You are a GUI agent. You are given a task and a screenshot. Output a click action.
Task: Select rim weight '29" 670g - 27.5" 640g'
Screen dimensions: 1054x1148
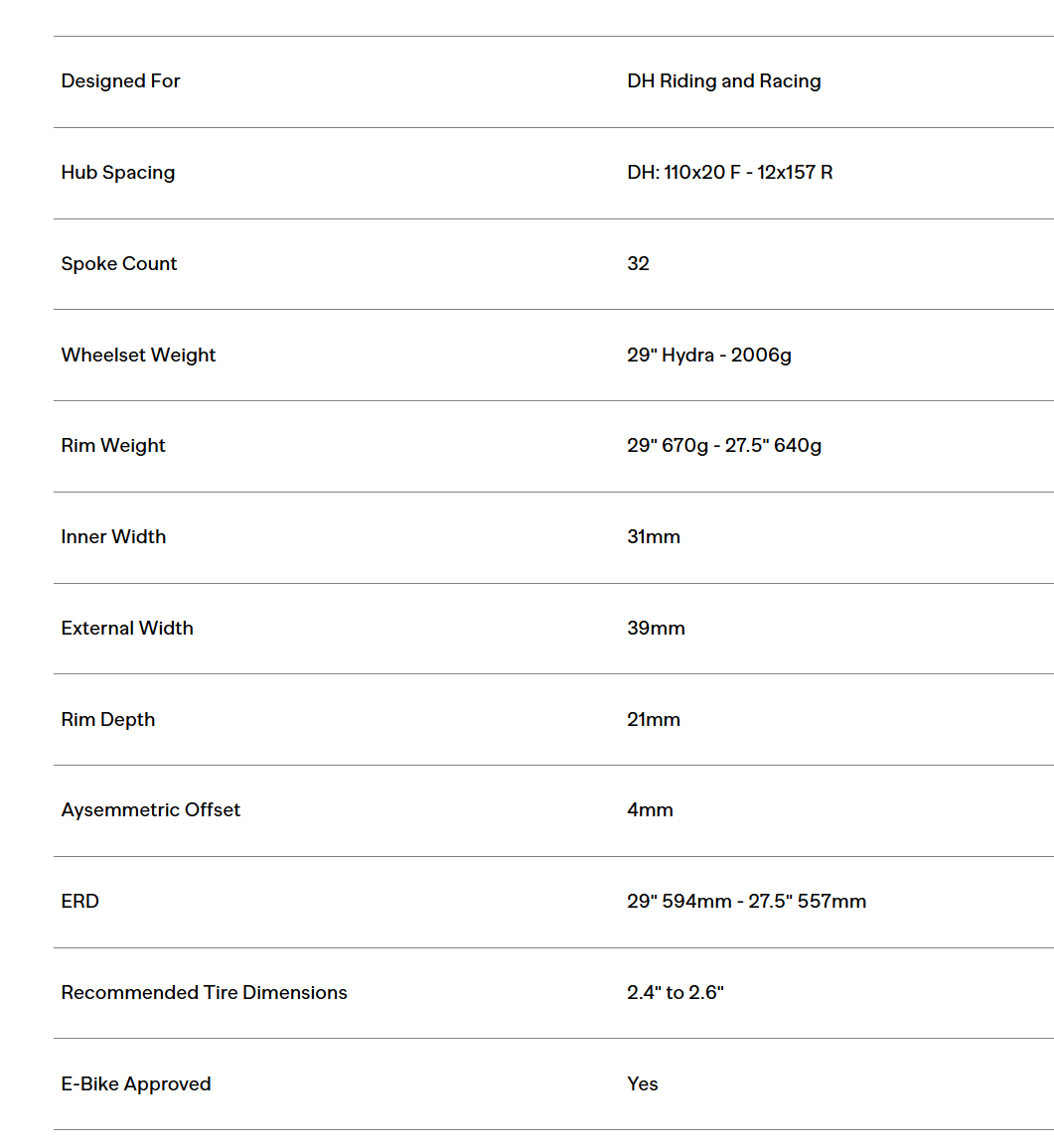tap(724, 446)
